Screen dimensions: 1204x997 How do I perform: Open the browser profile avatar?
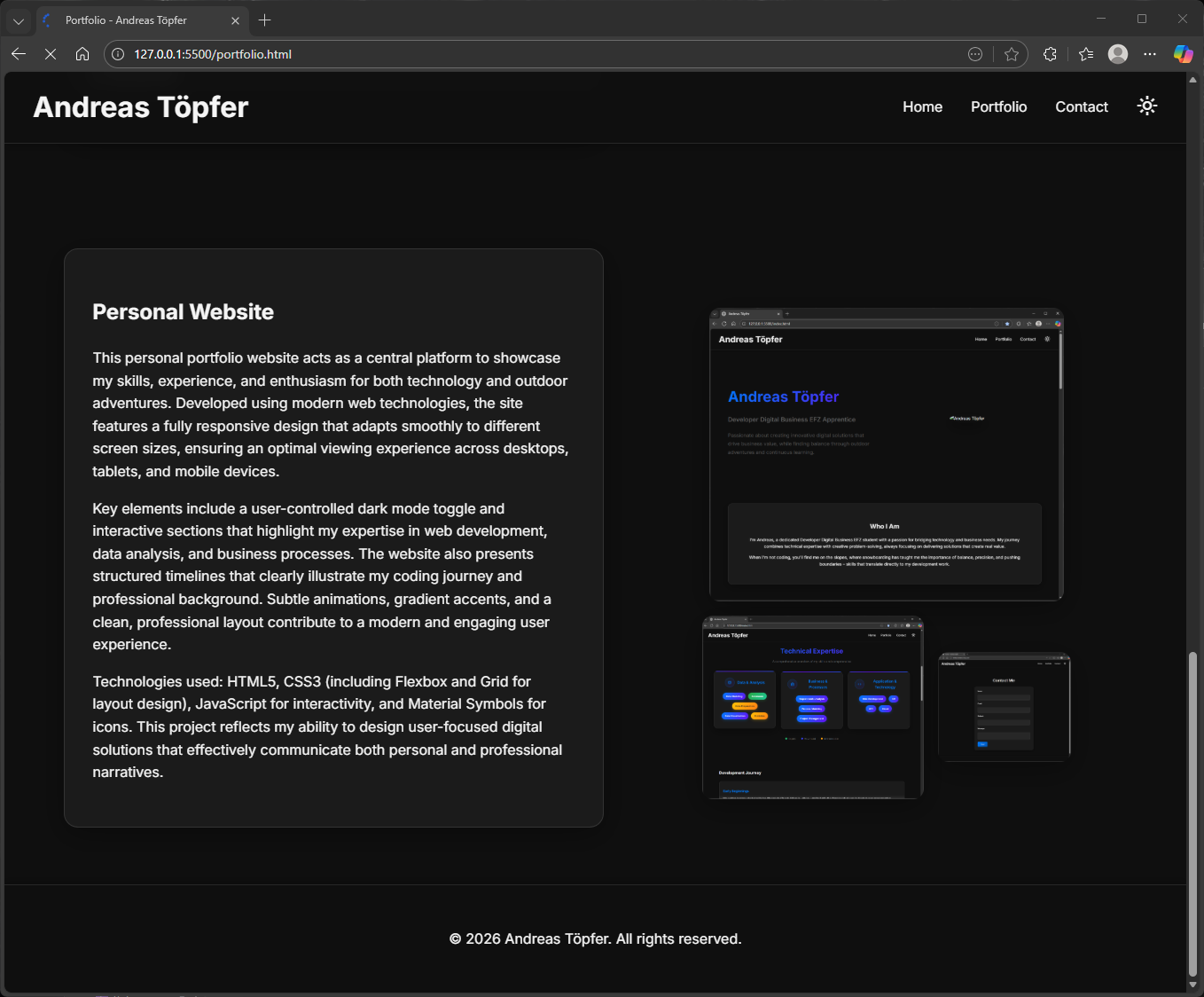(1118, 54)
